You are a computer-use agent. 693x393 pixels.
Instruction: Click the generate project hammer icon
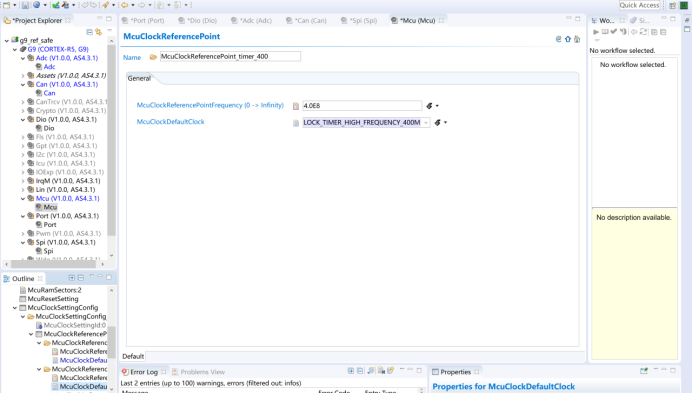point(65,5)
